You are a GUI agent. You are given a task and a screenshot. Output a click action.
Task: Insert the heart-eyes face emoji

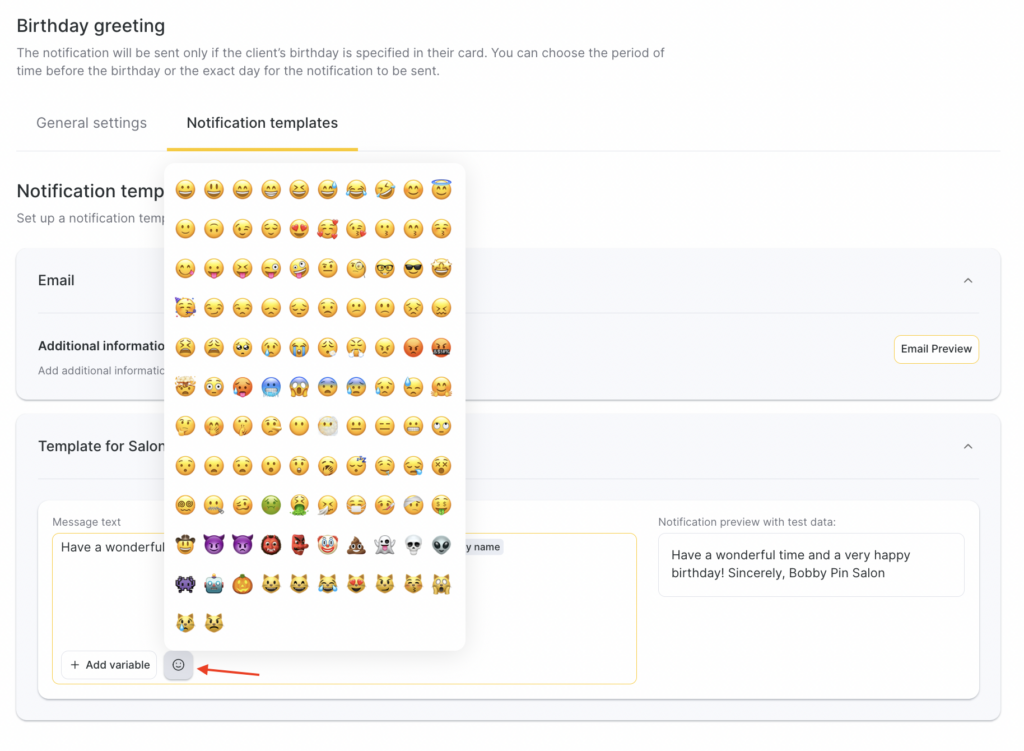299,229
